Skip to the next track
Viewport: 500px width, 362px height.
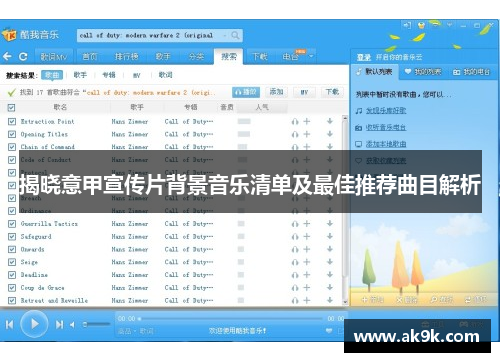tap(59, 324)
